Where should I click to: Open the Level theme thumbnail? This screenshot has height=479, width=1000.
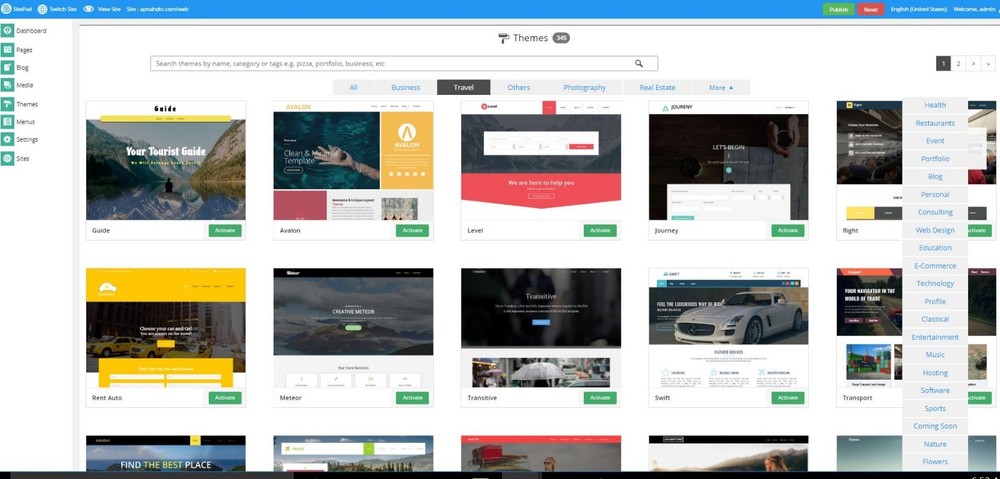click(x=541, y=160)
